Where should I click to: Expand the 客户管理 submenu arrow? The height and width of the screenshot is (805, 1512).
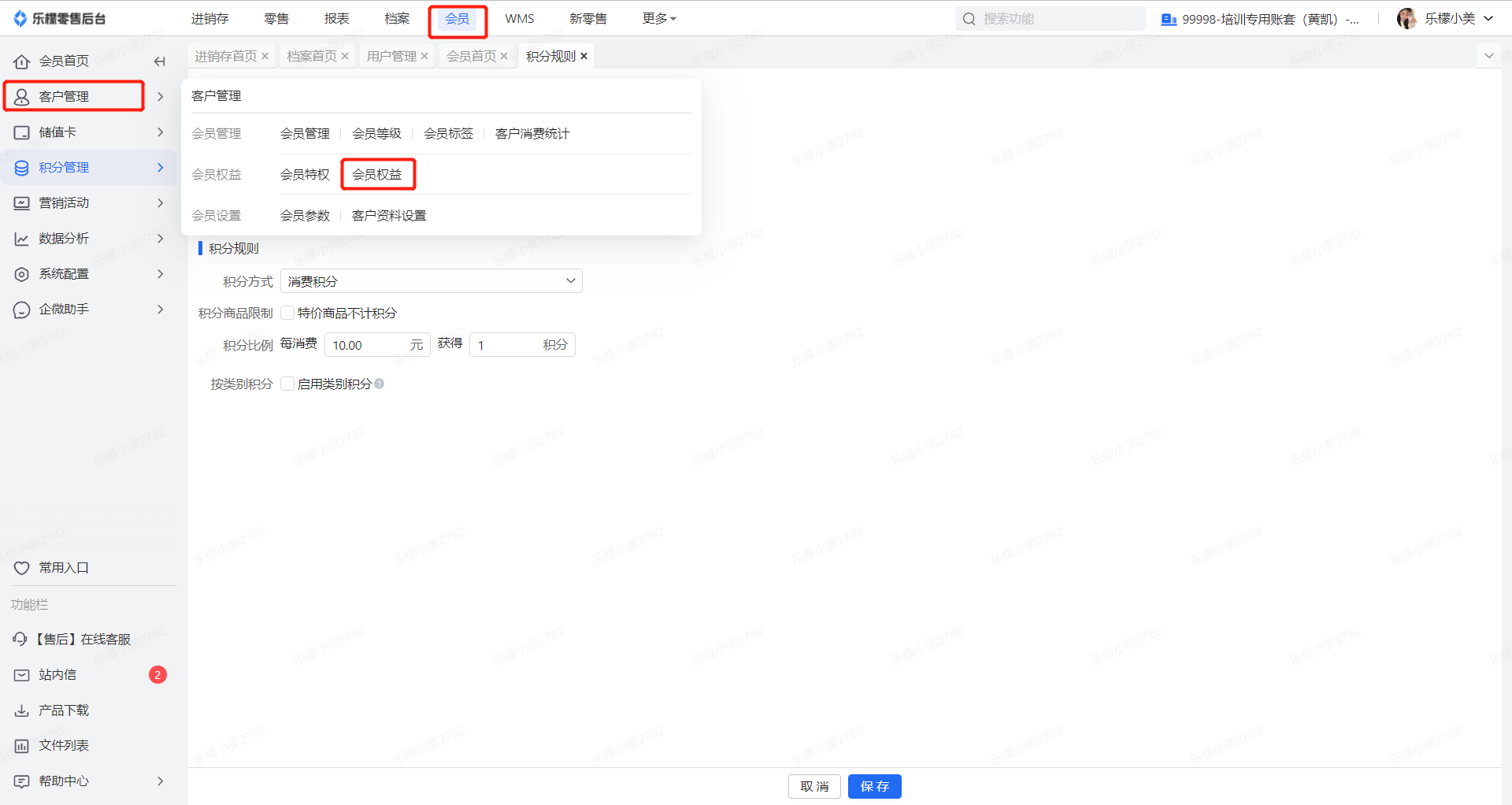coord(160,96)
